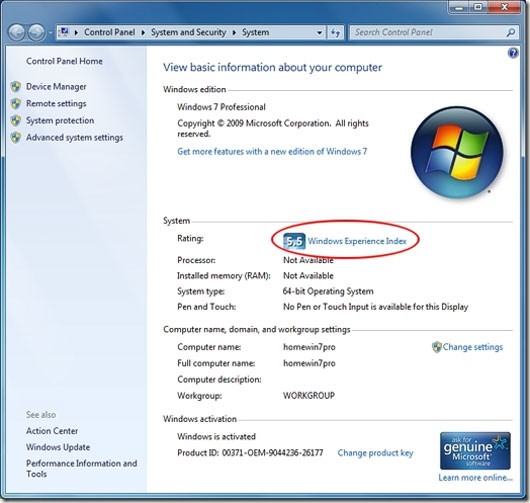Click shield icon beside Advanced system settings
The image size is (530, 503).
16,138
